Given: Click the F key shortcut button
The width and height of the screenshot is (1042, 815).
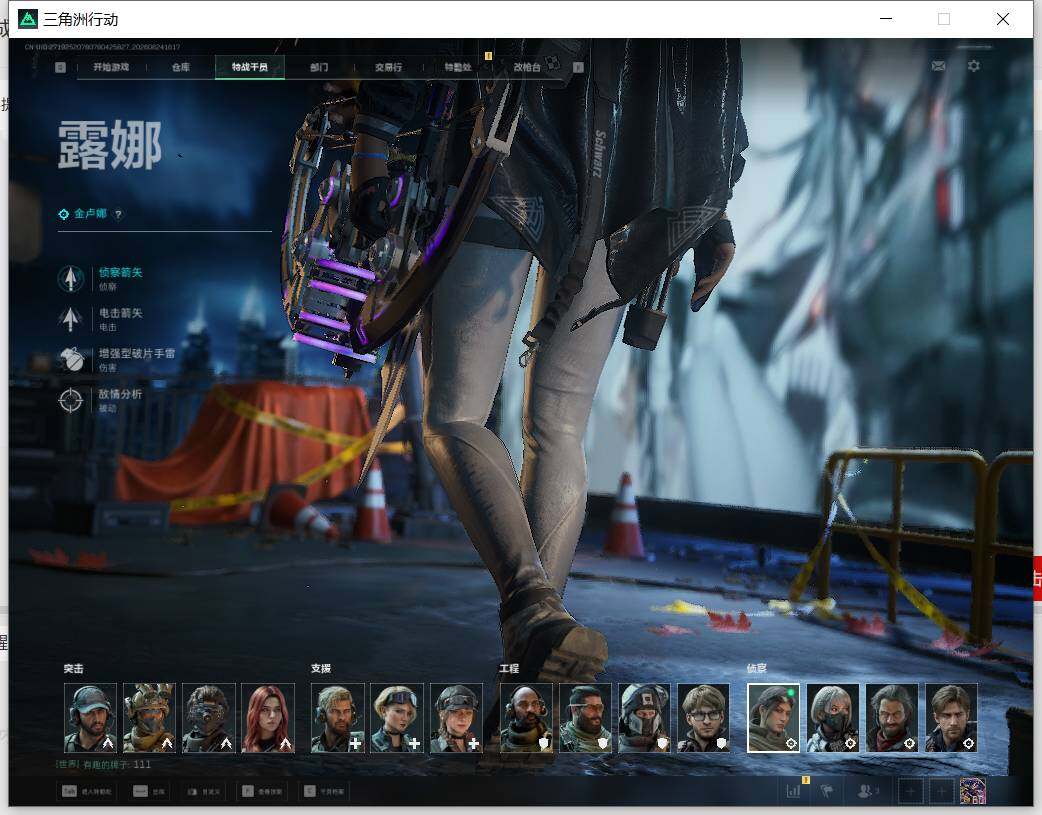Looking at the screenshot, I should [x=262, y=791].
